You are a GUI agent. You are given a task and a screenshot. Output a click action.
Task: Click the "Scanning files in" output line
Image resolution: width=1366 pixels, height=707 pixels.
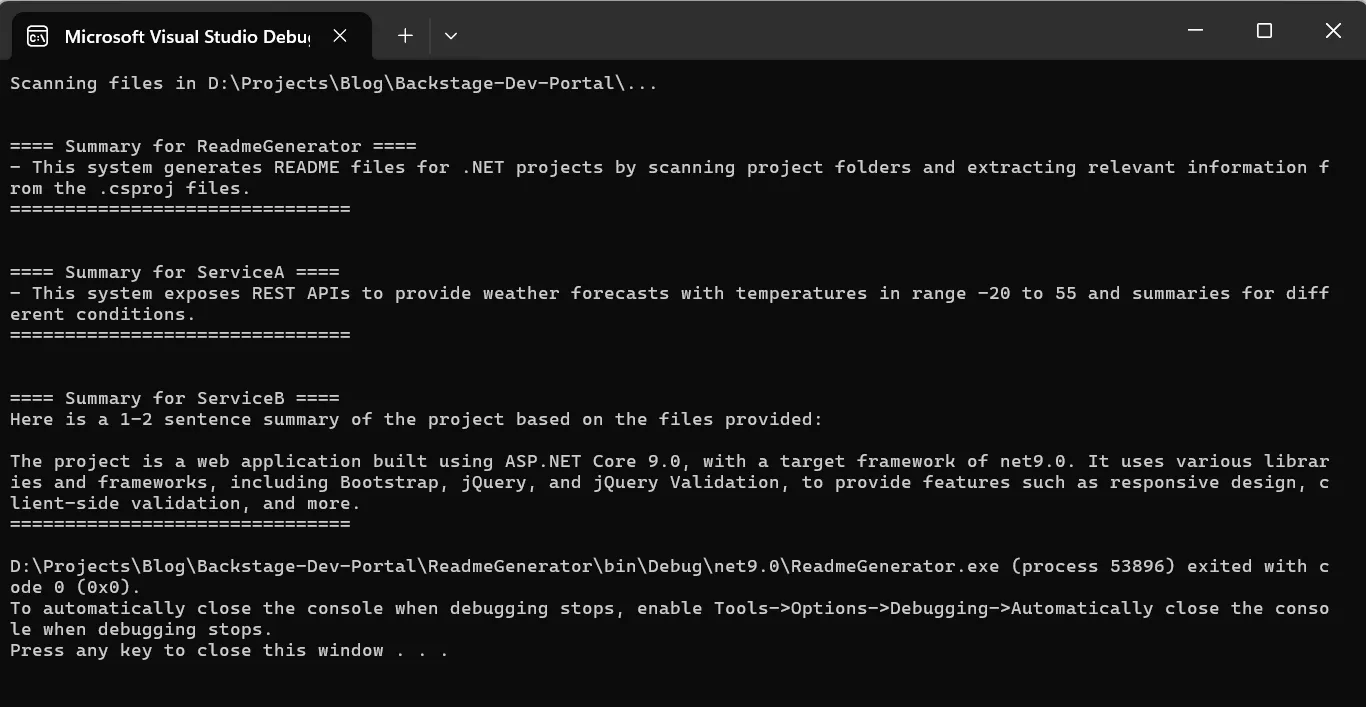[x=333, y=83]
